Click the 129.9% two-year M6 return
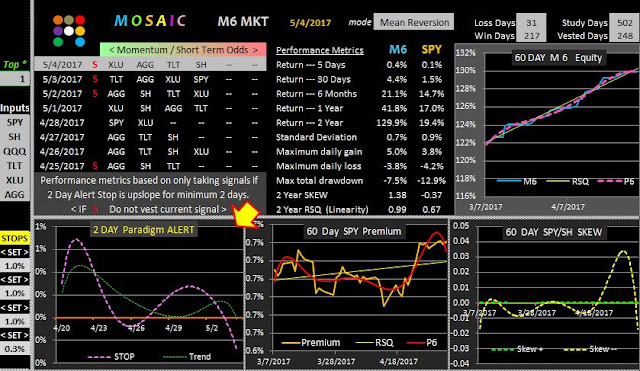640x371 pixels. 391,123
